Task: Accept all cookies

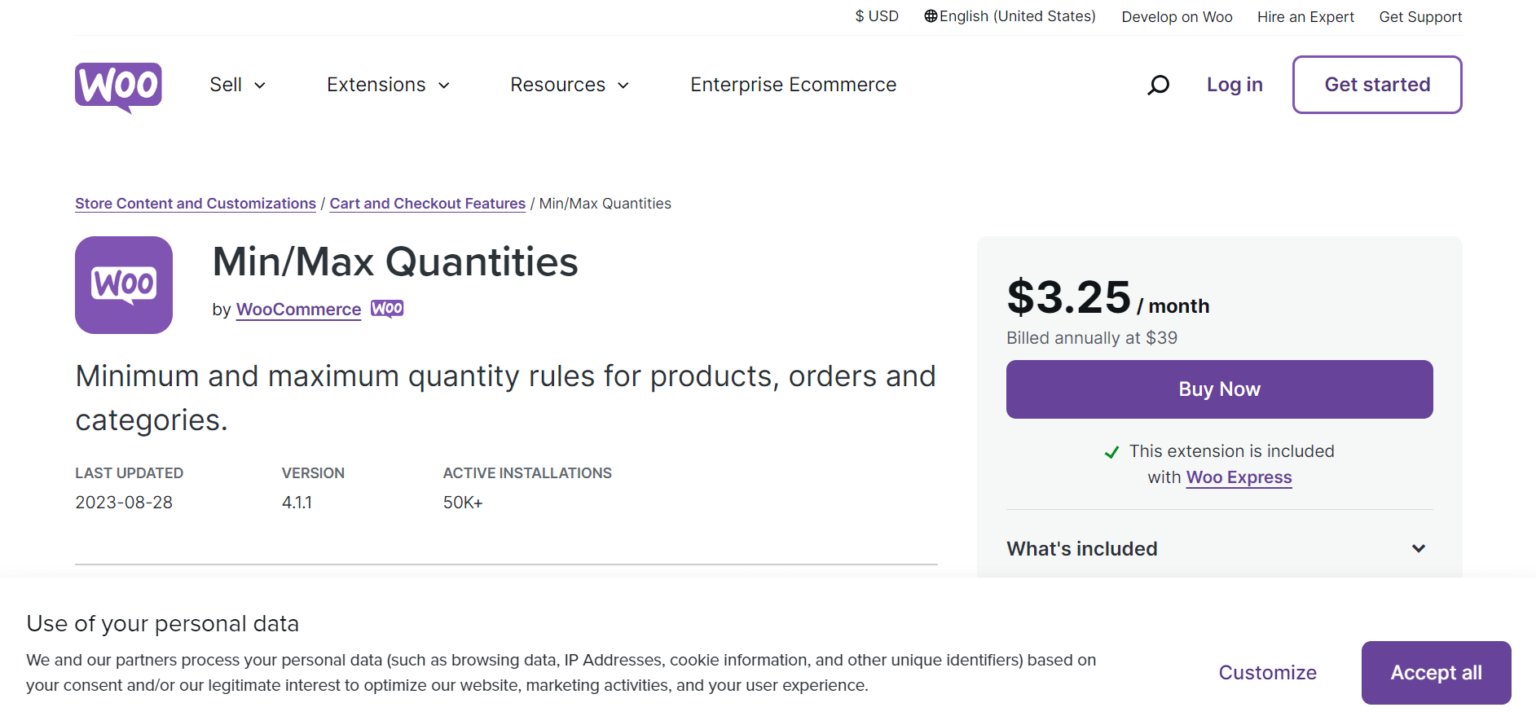Action: [1436, 672]
